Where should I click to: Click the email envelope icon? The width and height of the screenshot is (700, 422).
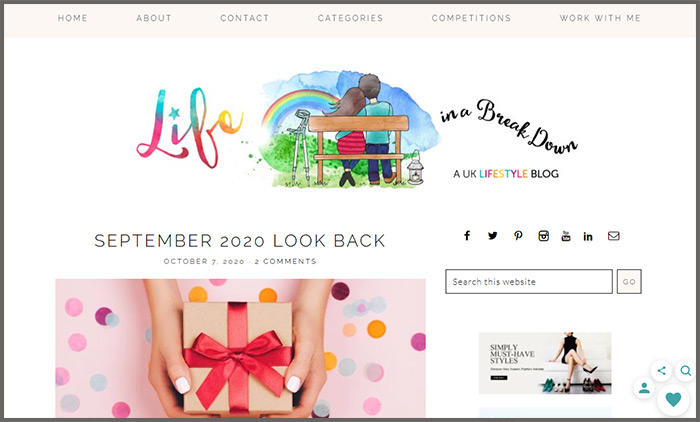point(613,236)
